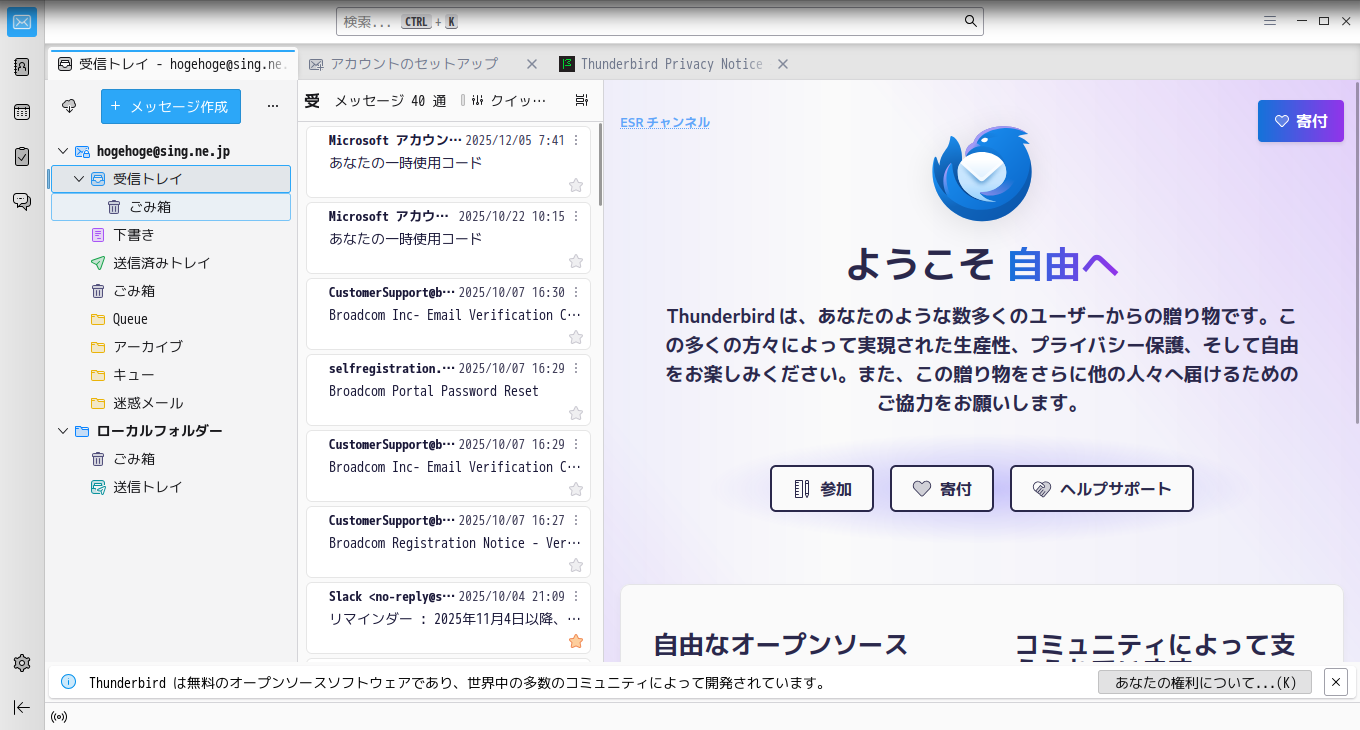
Task: Open Settings via the gear icon
Action: pos(22,663)
